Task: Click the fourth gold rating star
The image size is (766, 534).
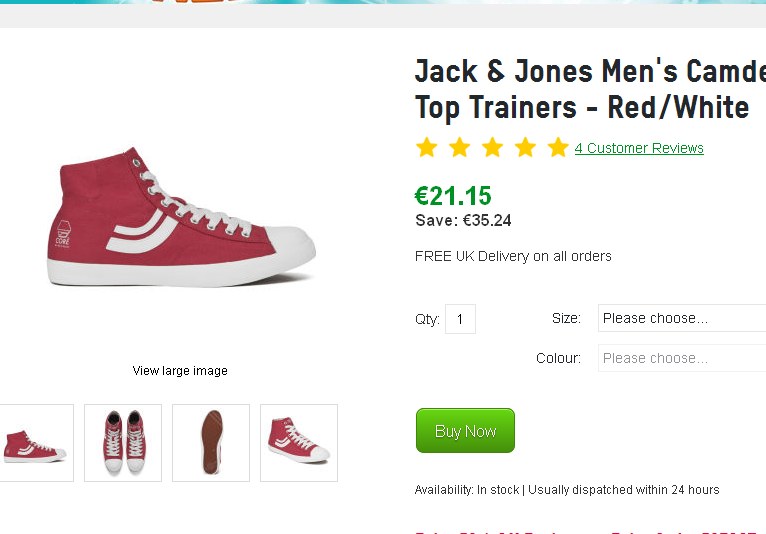Action: 526,148
